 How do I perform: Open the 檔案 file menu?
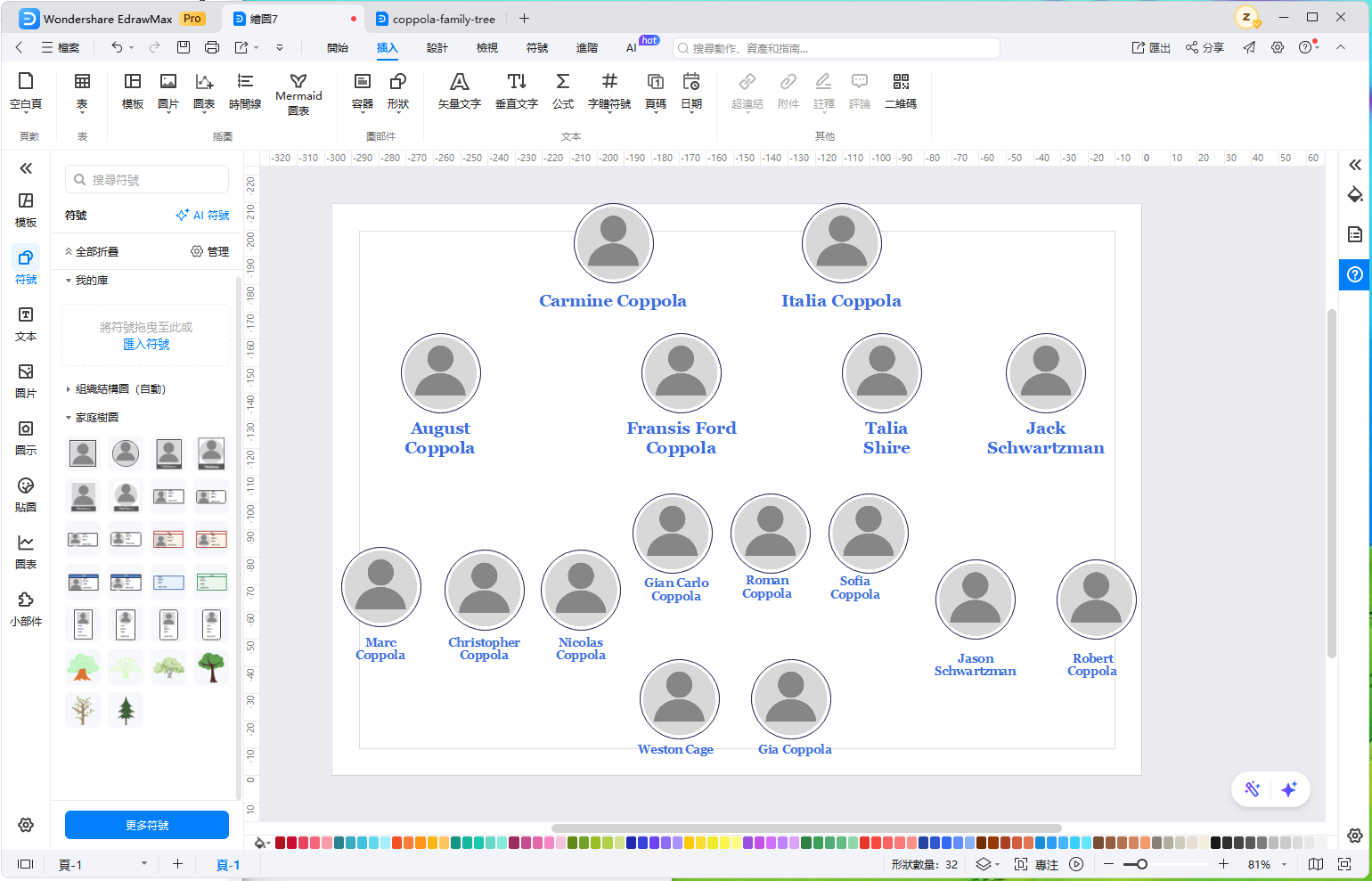click(61, 48)
